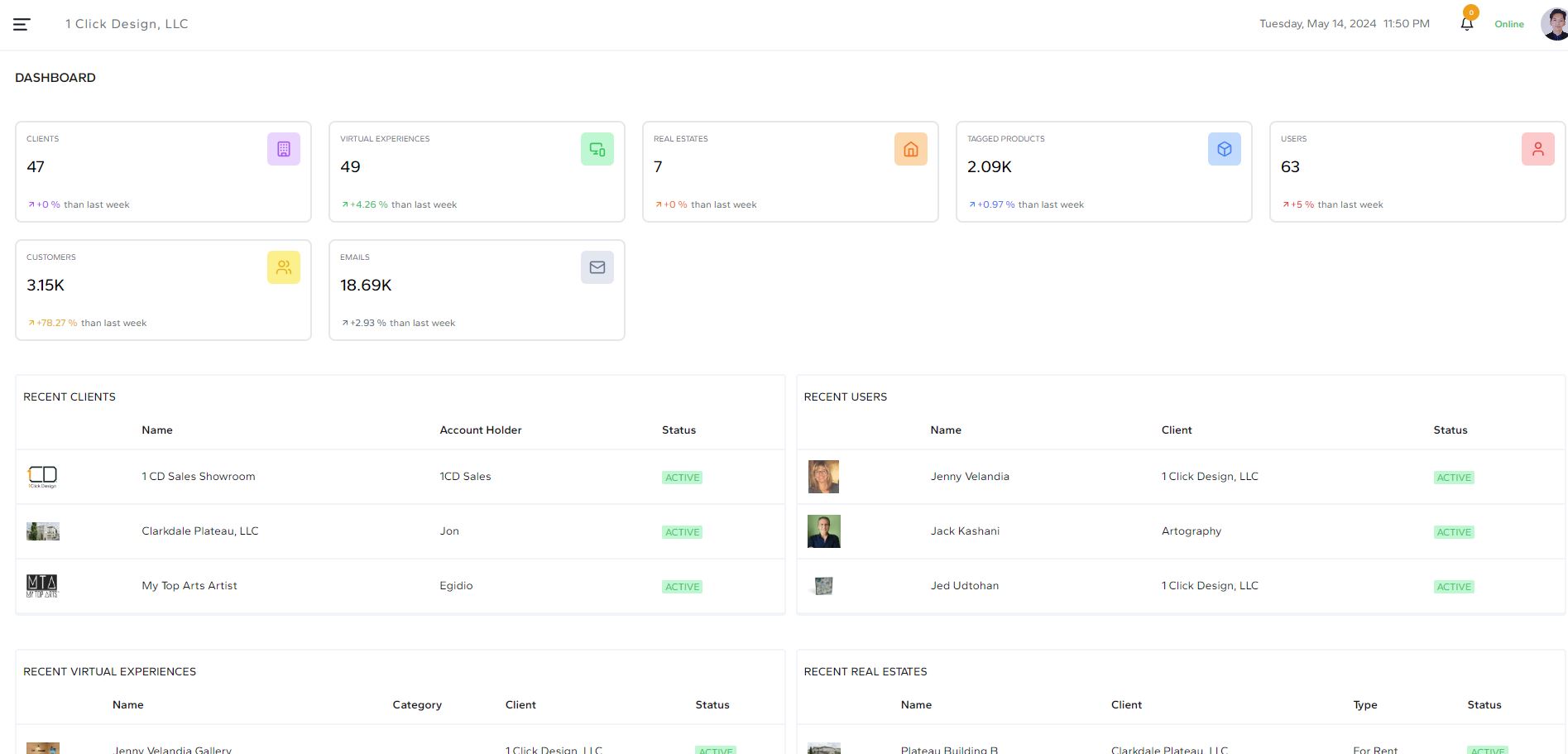Screen dimensions: 1568x754
Task: Open the hamburger sidebar menu
Action: click(22, 25)
